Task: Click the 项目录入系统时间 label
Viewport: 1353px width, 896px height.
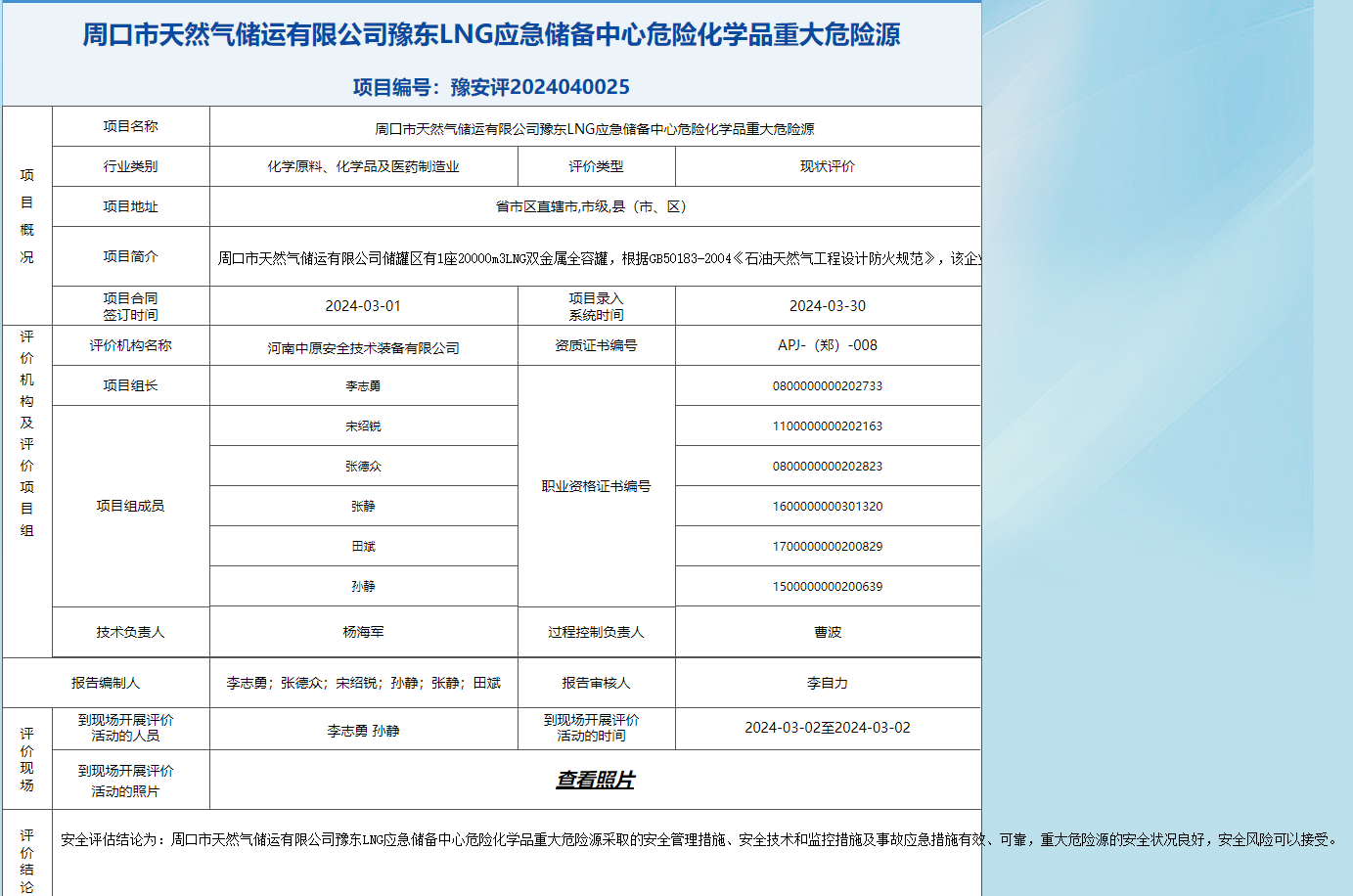Action: (x=596, y=306)
